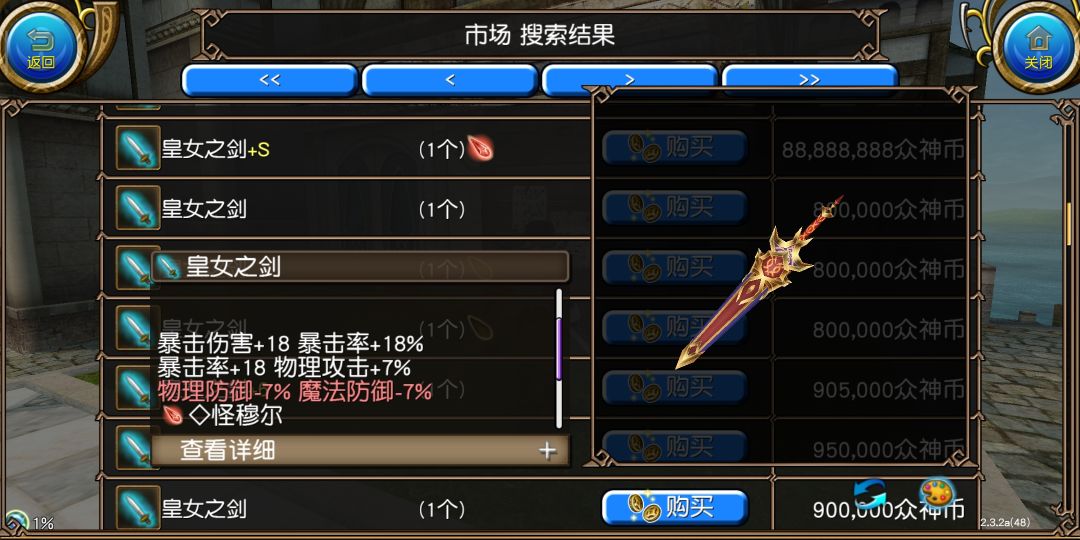Click 购买 button for 88,888,888 listing
This screenshot has height=540, width=1080.
(675, 147)
